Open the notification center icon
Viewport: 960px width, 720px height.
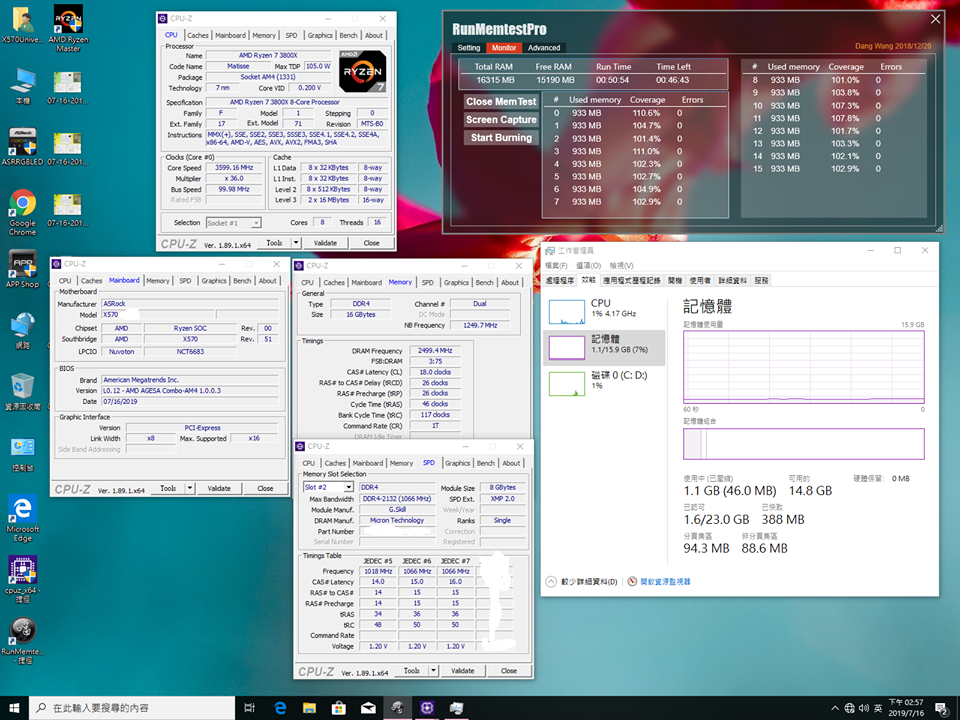(x=942, y=708)
